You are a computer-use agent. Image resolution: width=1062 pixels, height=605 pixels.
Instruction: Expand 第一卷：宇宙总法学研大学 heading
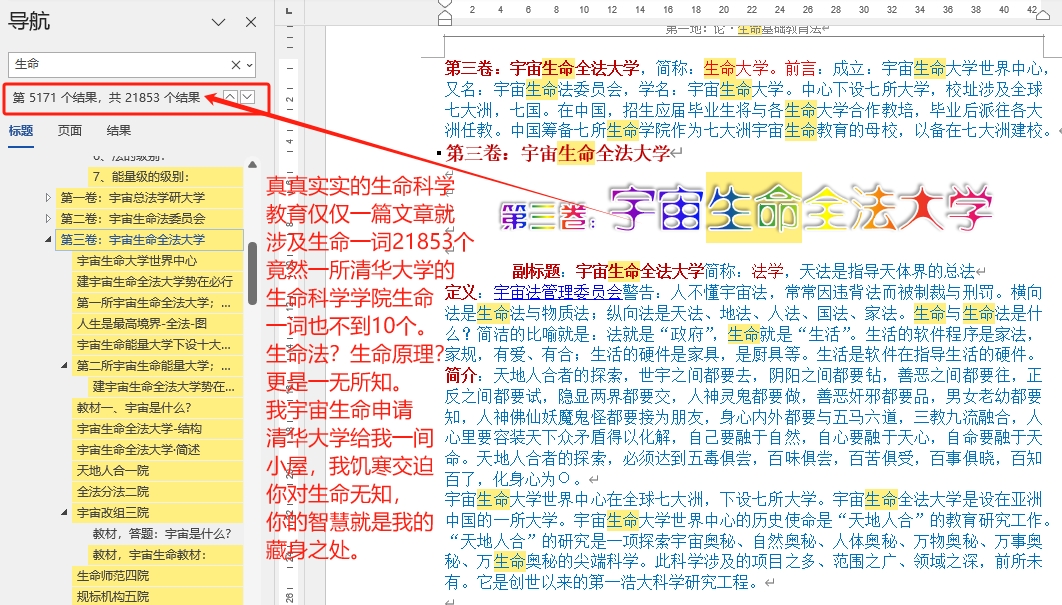48,197
